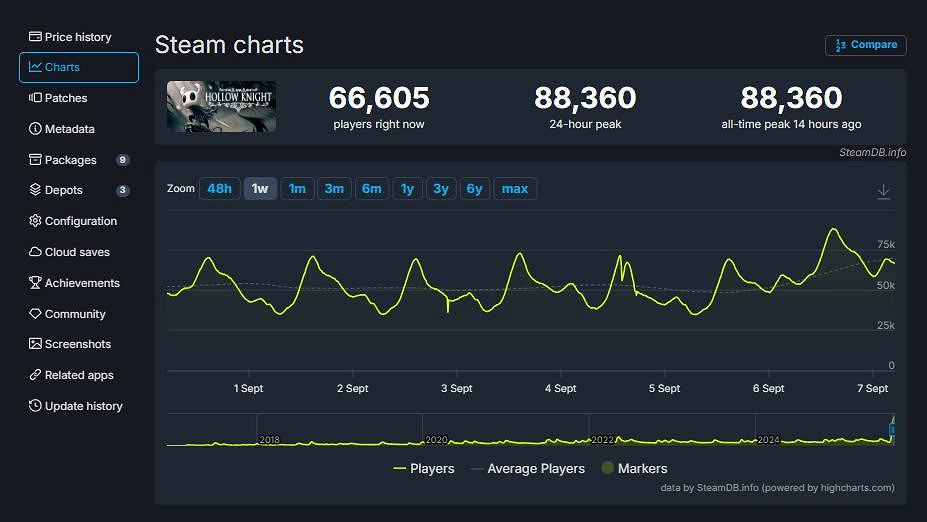Open the Hollow Knight game thumbnail

[x=221, y=107]
